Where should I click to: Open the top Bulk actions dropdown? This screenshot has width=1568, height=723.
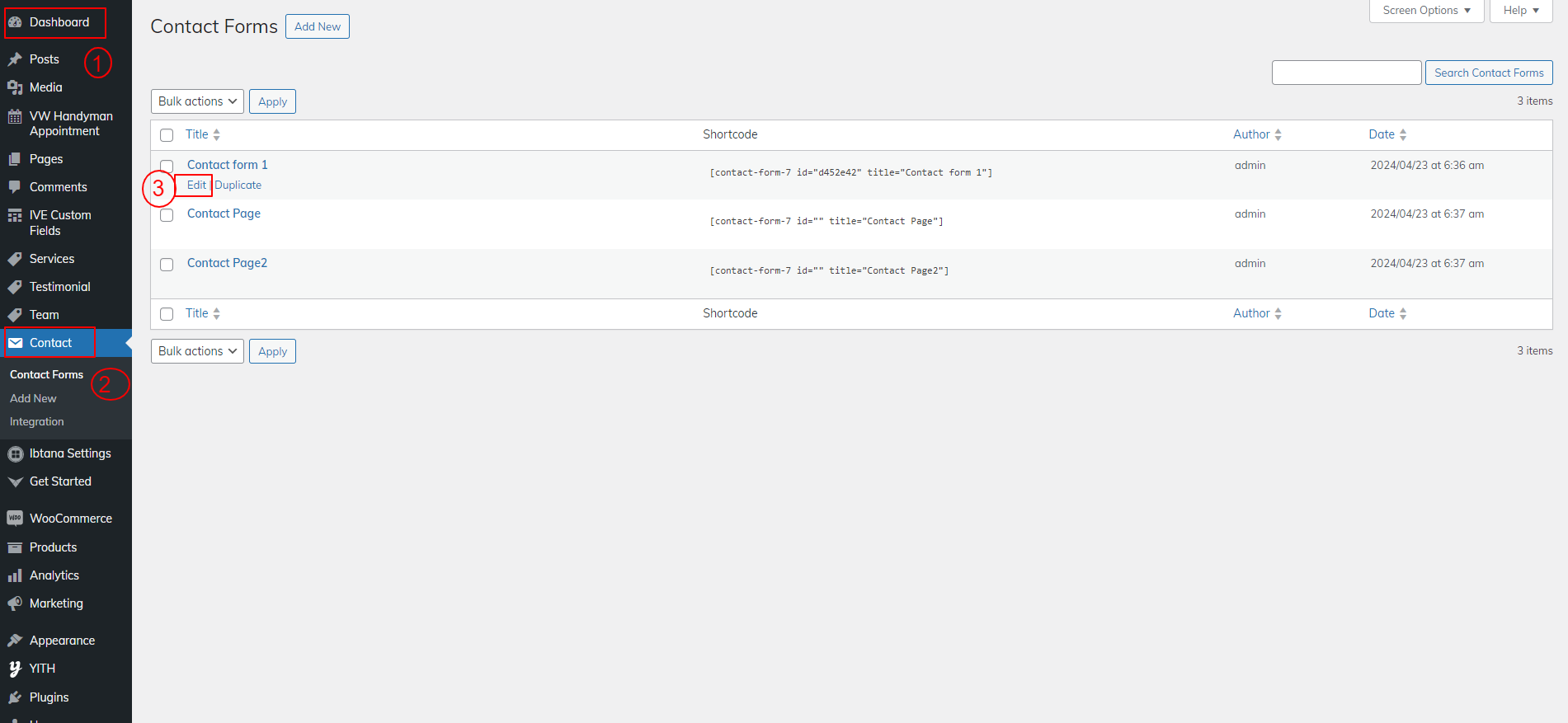pyautogui.click(x=197, y=101)
